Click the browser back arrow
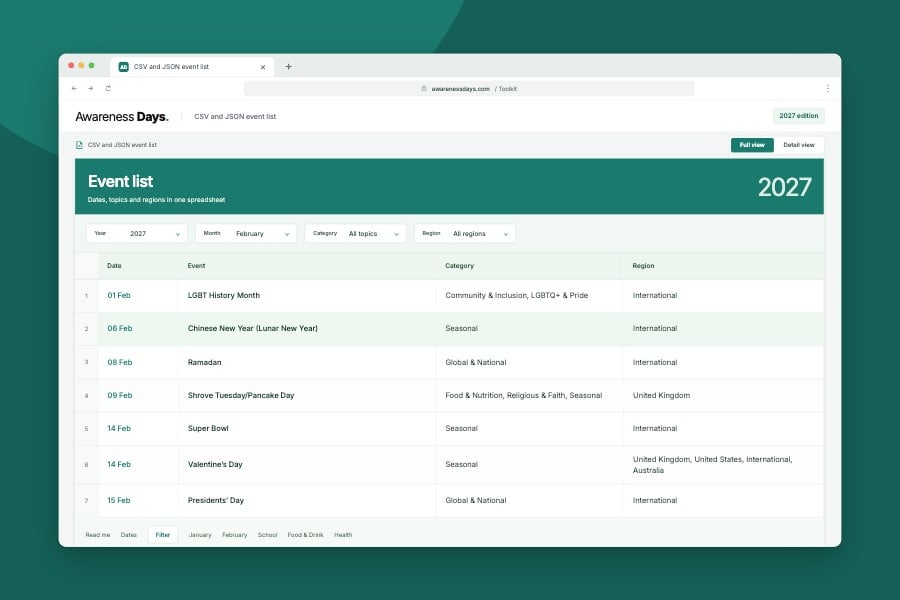The height and width of the screenshot is (600, 900). coord(74,88)
